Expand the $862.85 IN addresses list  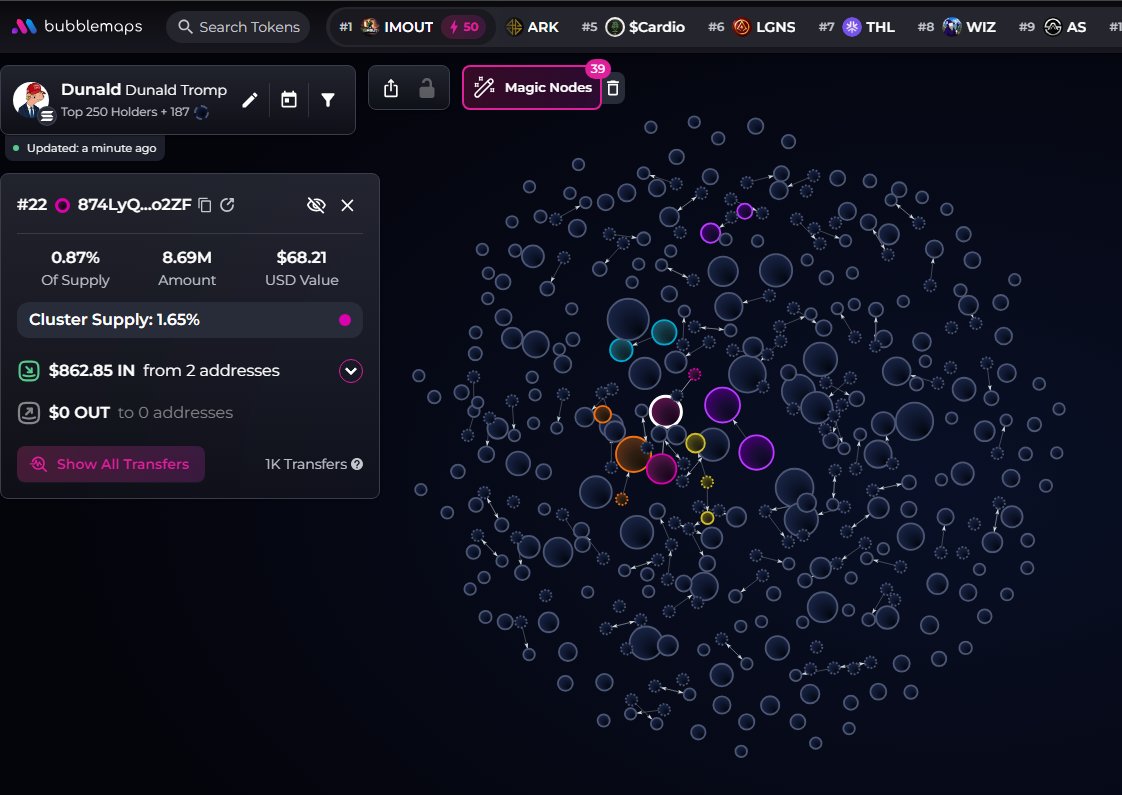click(351, 371)
